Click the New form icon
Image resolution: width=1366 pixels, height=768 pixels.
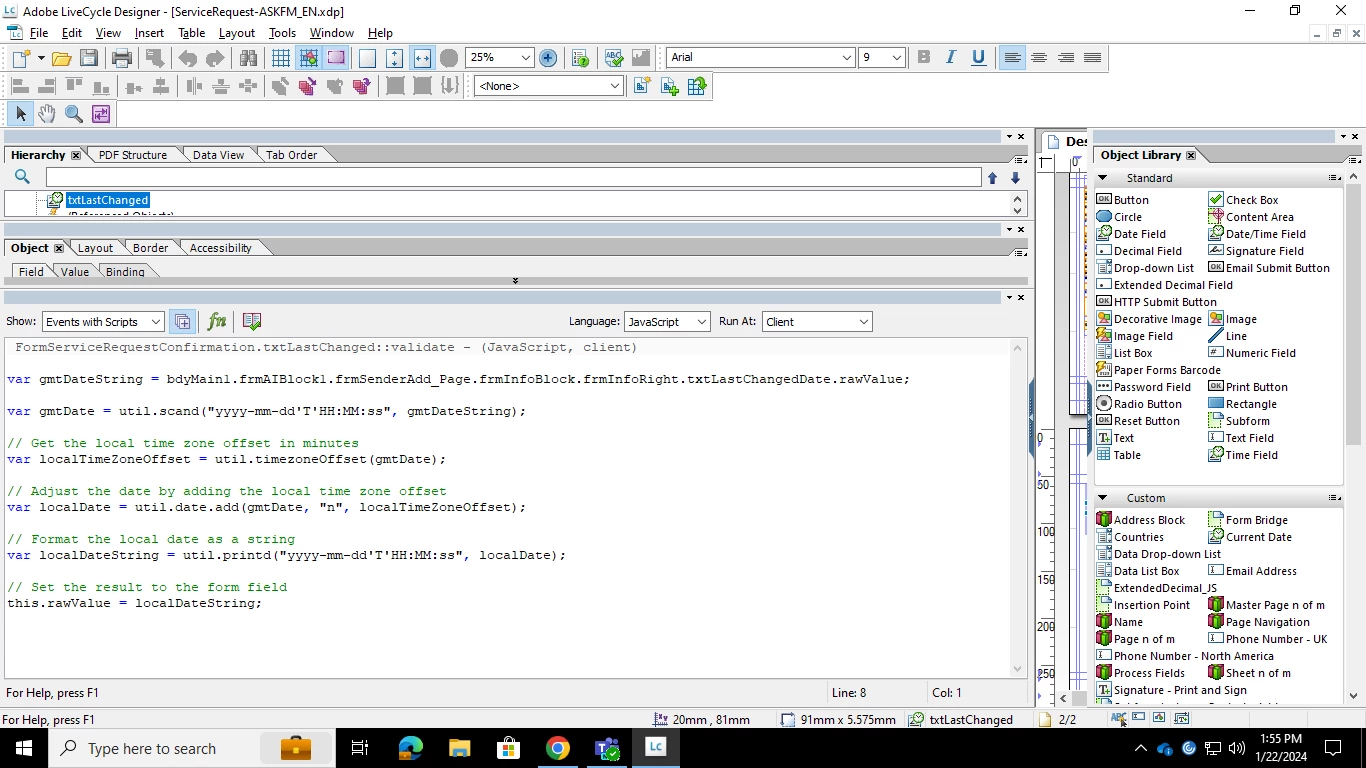tap(21, 58)
